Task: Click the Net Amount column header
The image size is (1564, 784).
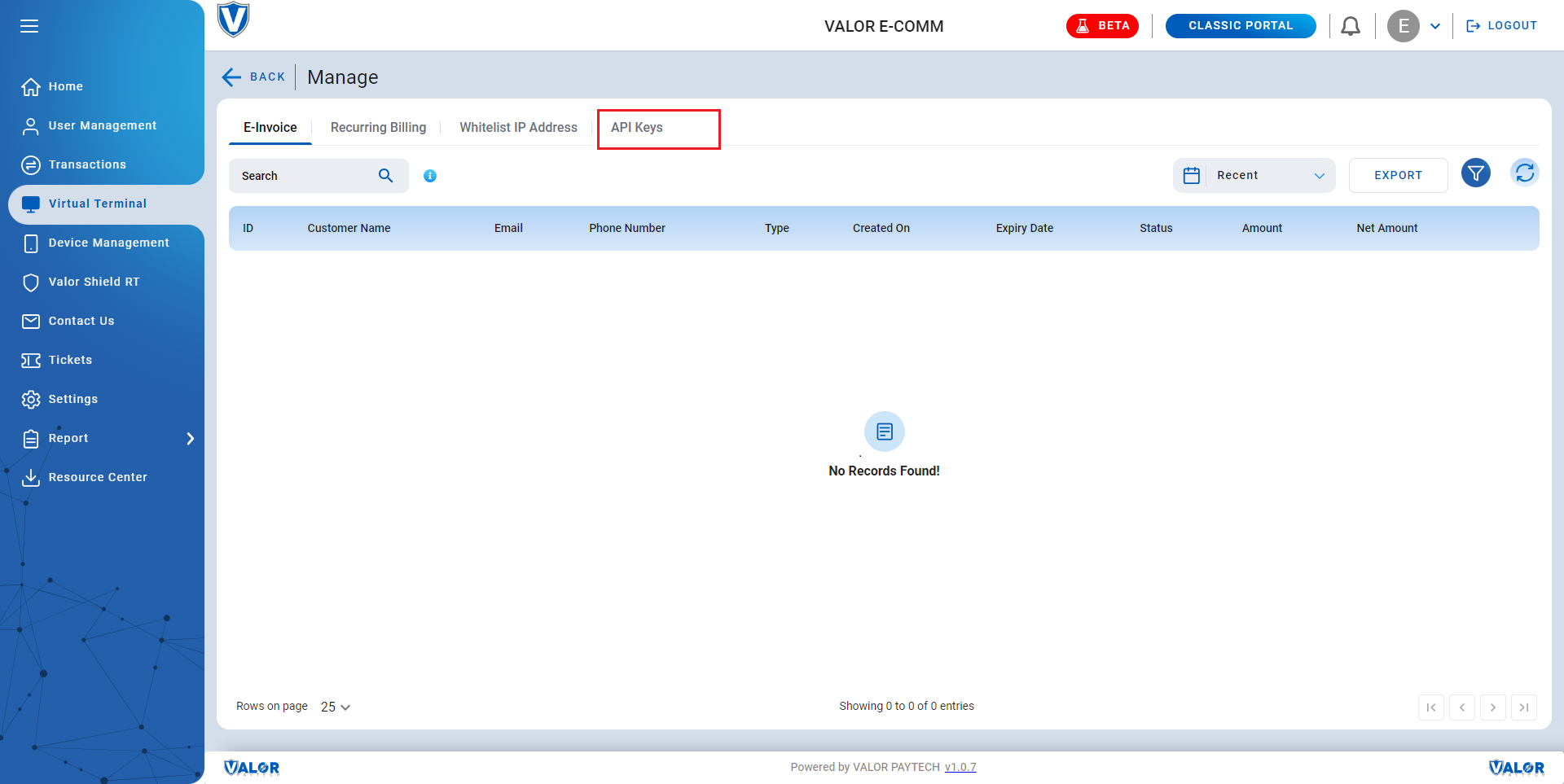Action: coord(1387,228)
